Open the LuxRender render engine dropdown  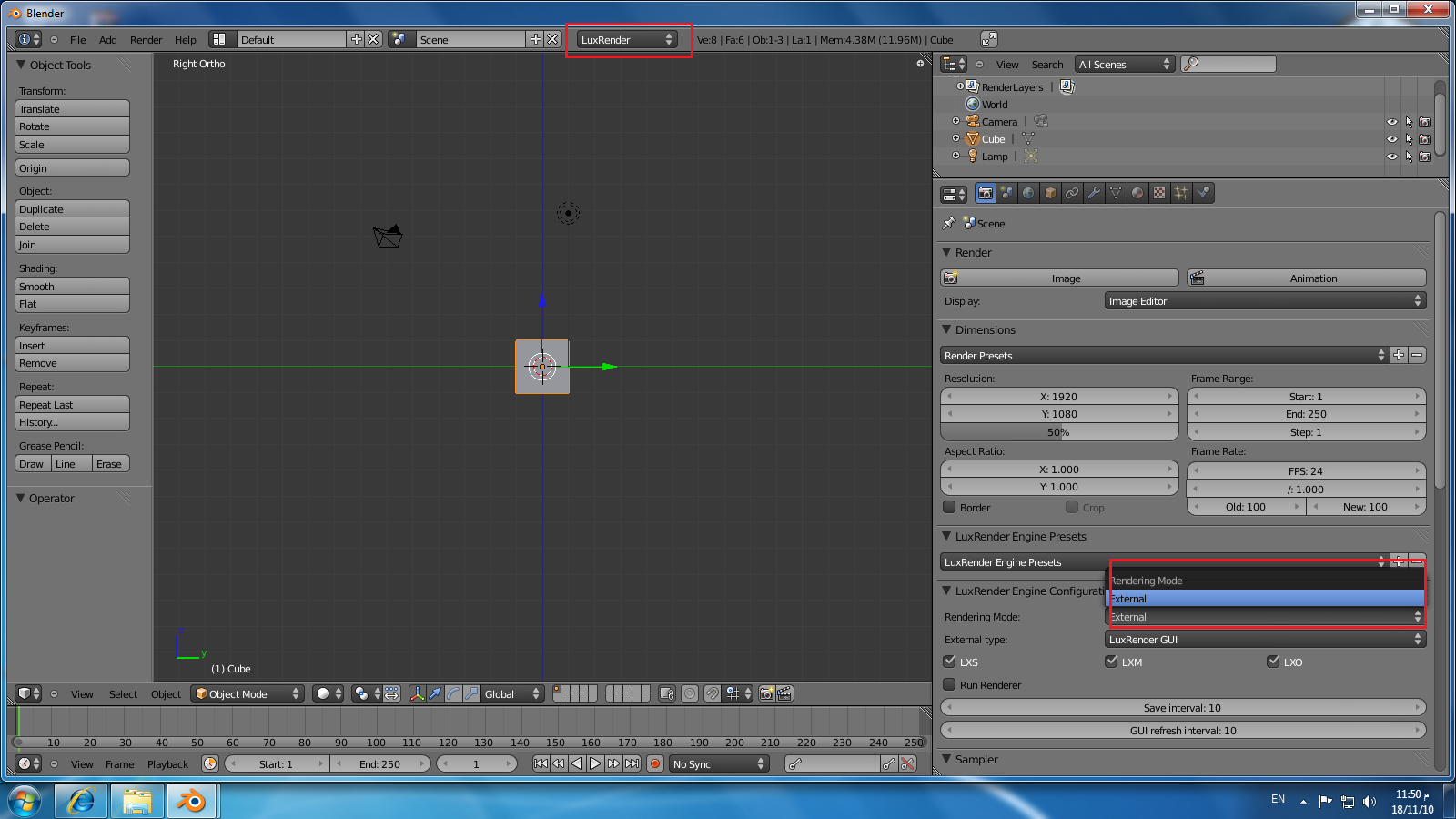tap(627, 39)
